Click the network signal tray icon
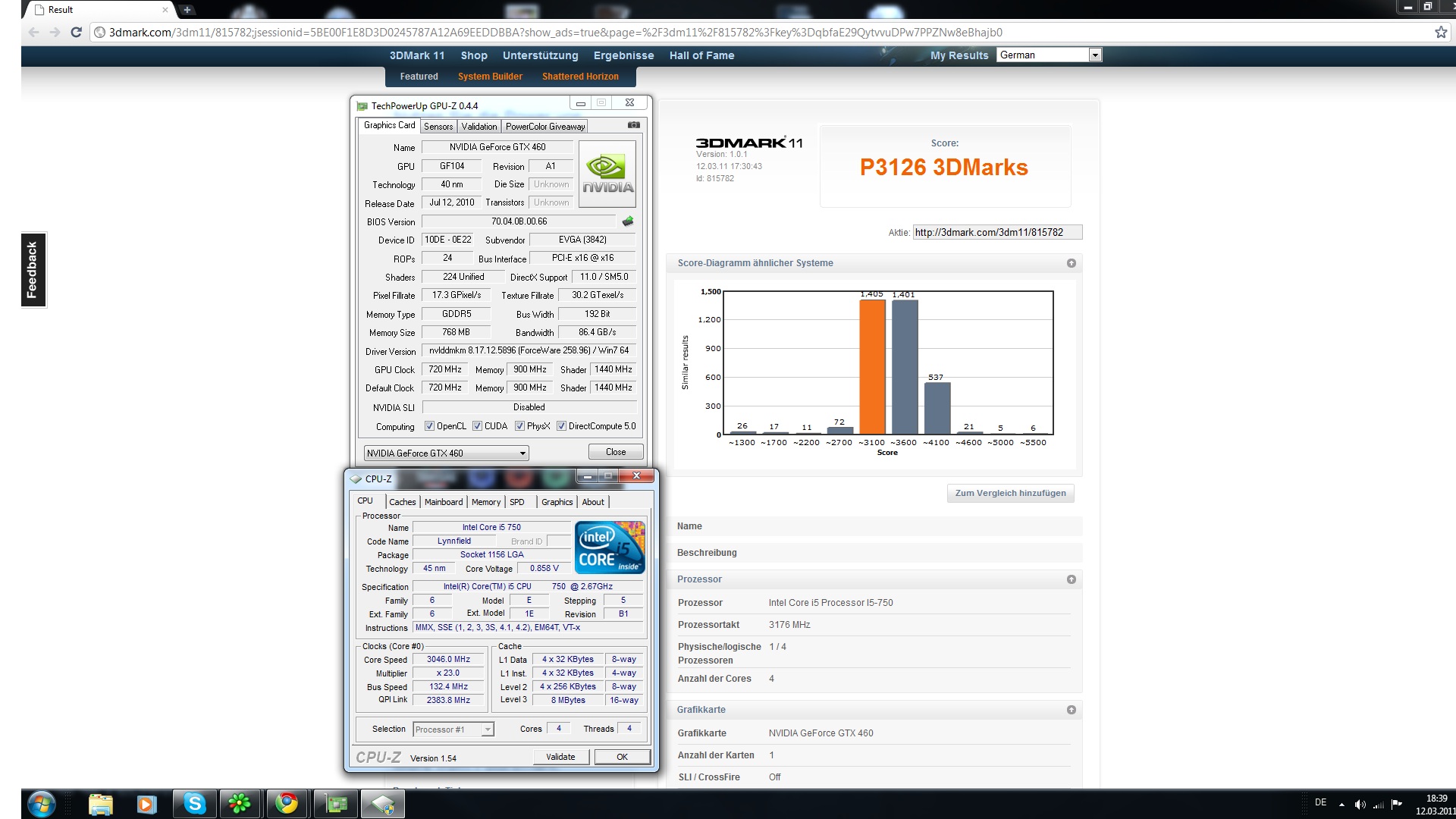 (1379, 805)
